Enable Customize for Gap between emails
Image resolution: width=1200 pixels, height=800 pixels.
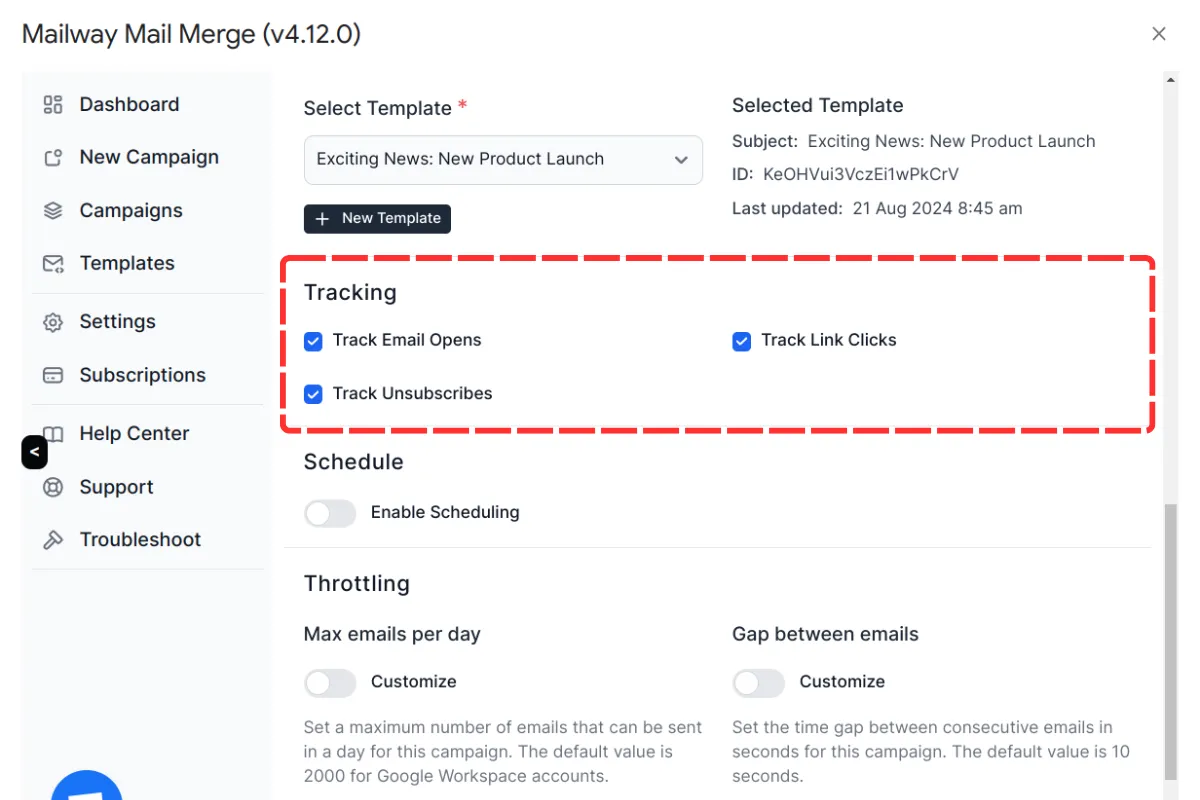pos(758,683)
